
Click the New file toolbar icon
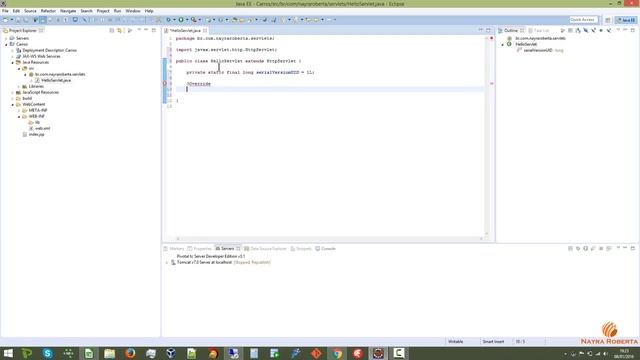5,20
